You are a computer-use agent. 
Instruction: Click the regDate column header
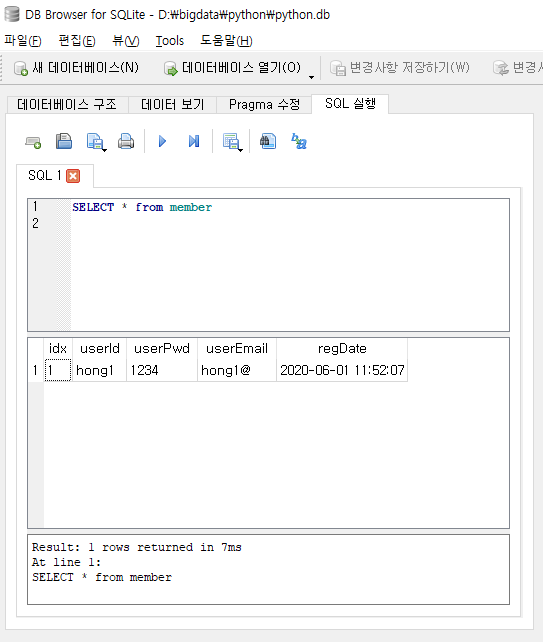pos(342,348)
